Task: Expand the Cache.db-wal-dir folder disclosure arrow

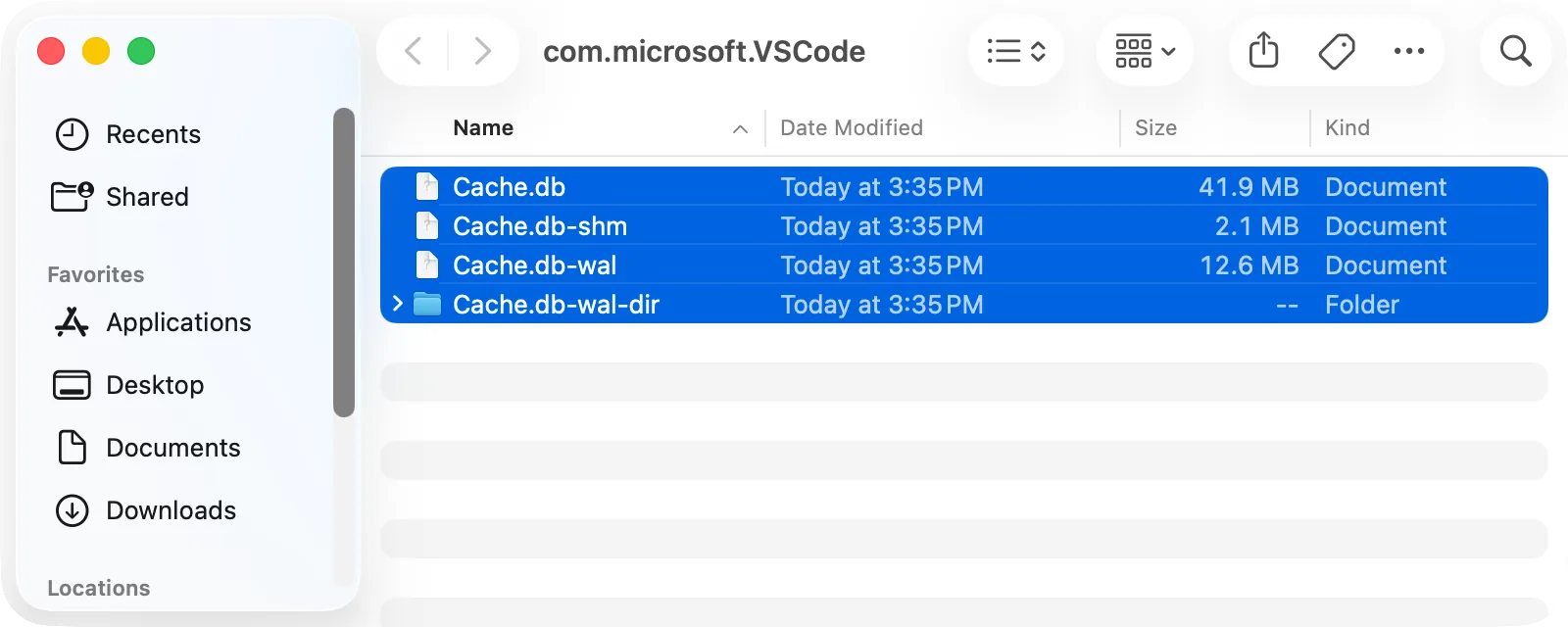Action: tap(397, 305)
